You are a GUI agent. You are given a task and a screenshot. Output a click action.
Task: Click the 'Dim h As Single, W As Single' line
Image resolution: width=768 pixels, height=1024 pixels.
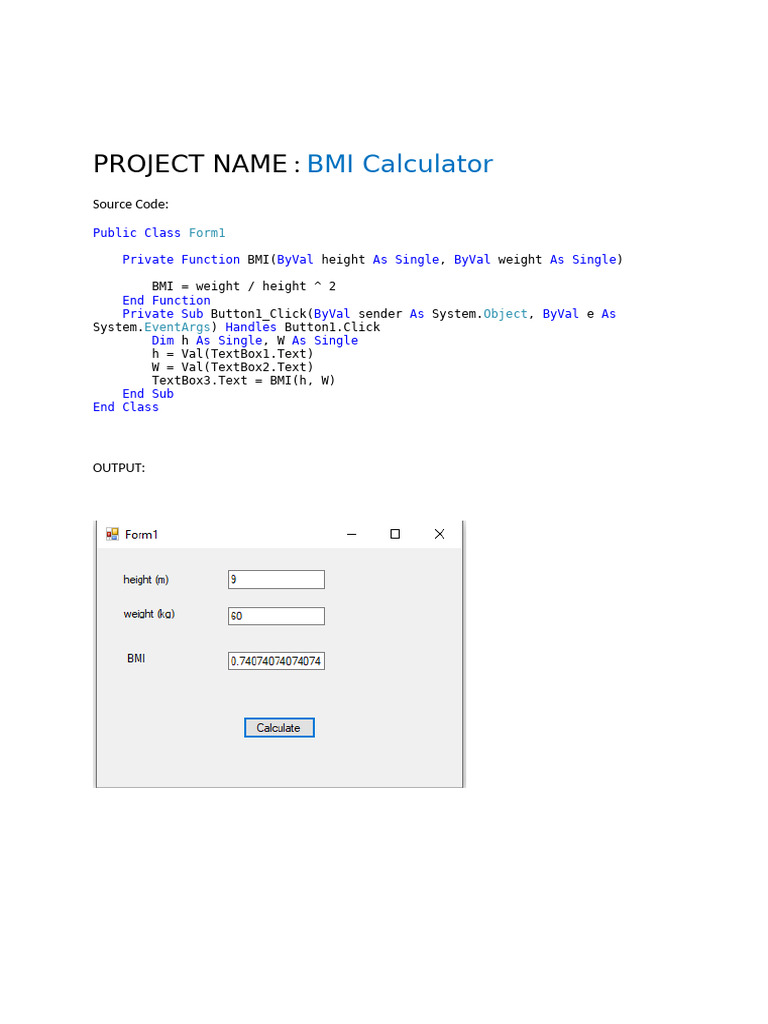(x=255, y=340)
